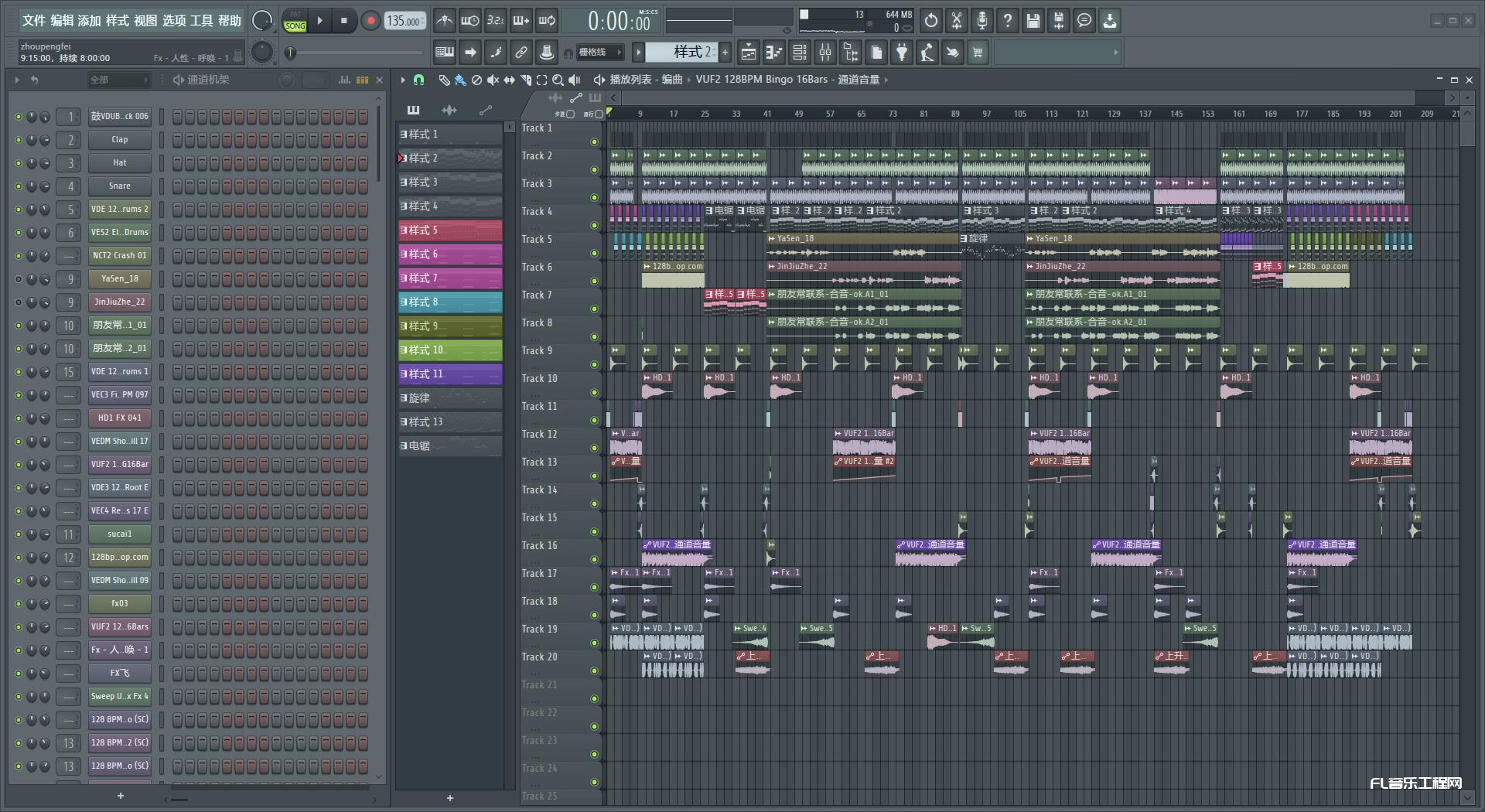
Task: Select the playlist mute tool
Action: tap(493, 80)
